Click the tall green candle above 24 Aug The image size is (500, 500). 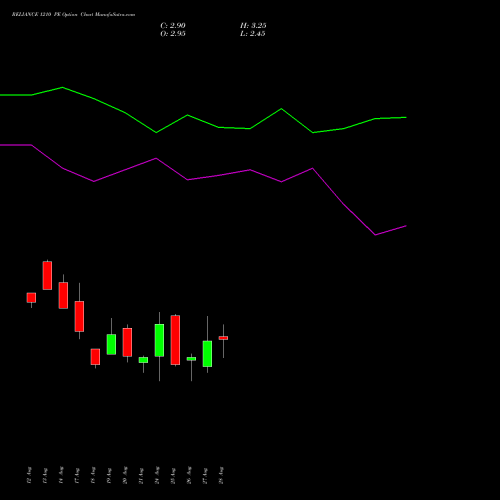pyautogui.click(x=159, y=340)
